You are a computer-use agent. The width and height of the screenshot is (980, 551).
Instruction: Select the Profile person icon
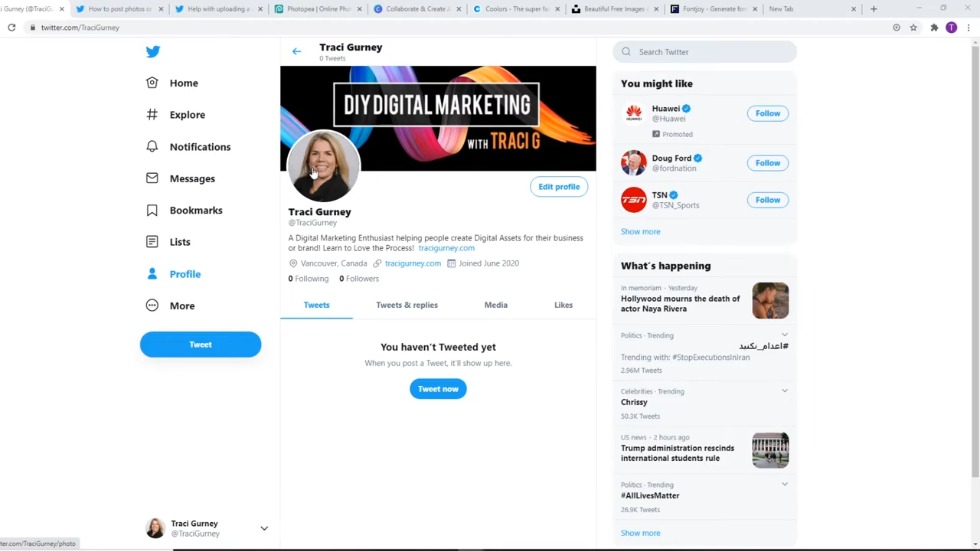pos(152,274)
